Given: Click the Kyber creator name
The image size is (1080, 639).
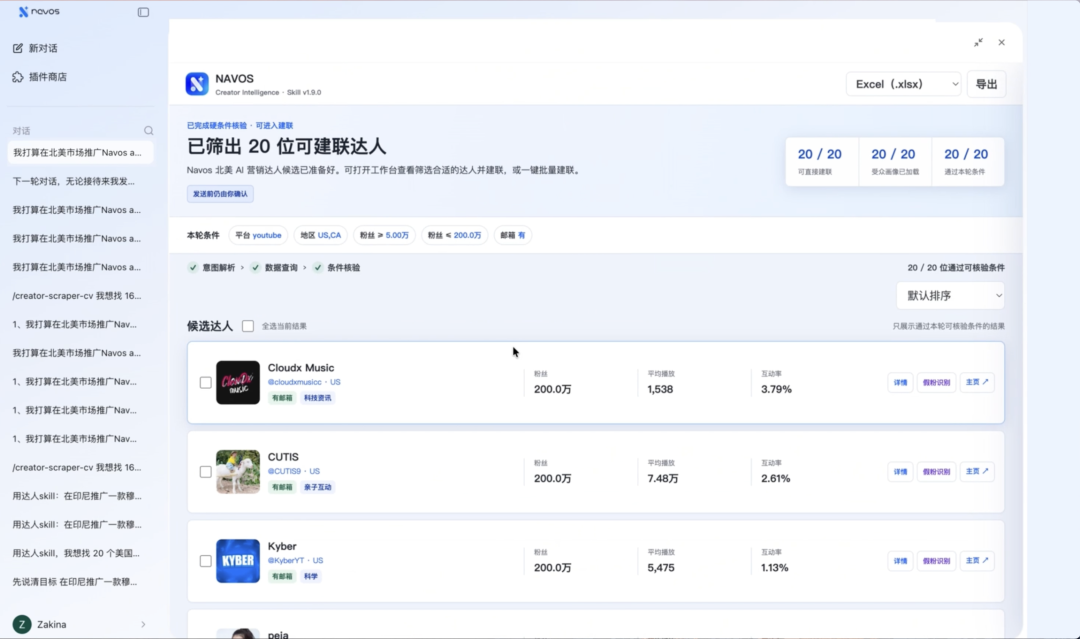Looking at the screenshot, I should point(282,547).
